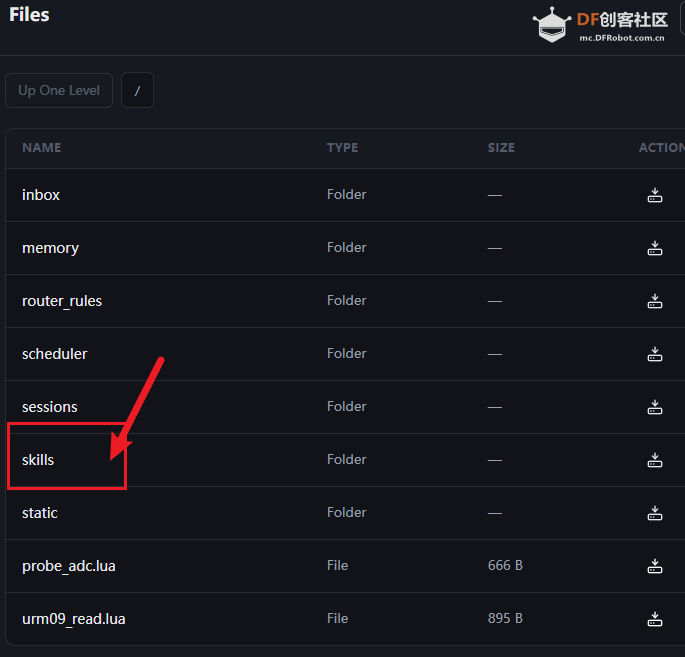The height and width of the screenshot is (657, 685).
Task: Download the urm09_read.lua file
Action: 654,619
